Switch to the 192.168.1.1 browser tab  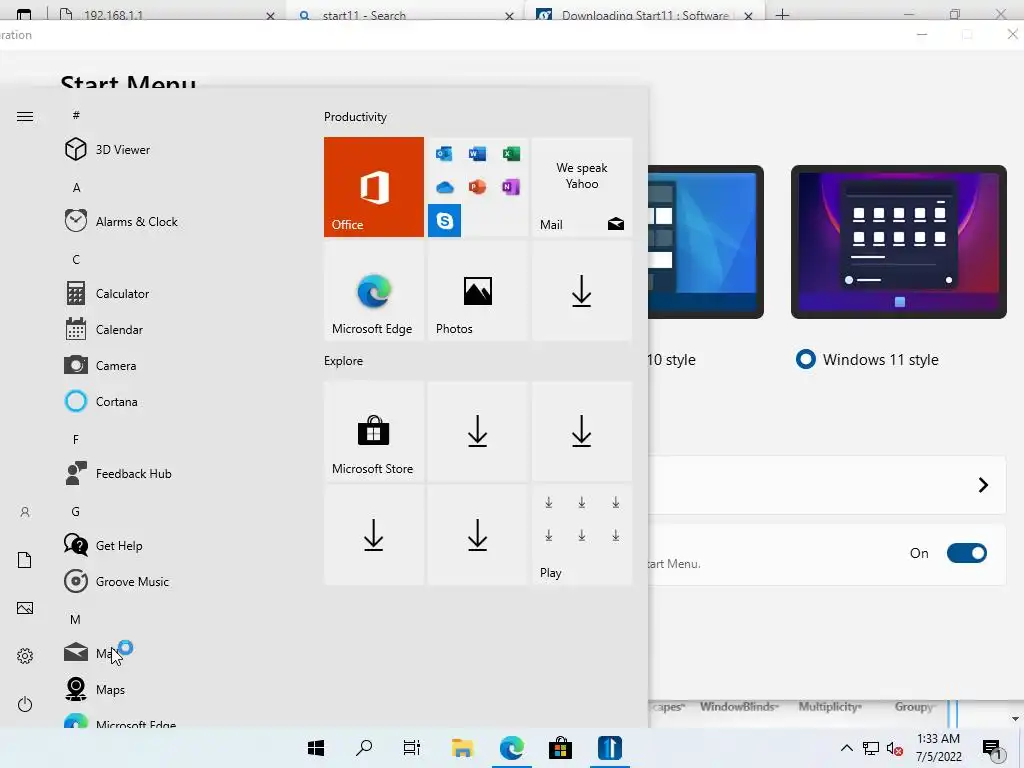167,14
